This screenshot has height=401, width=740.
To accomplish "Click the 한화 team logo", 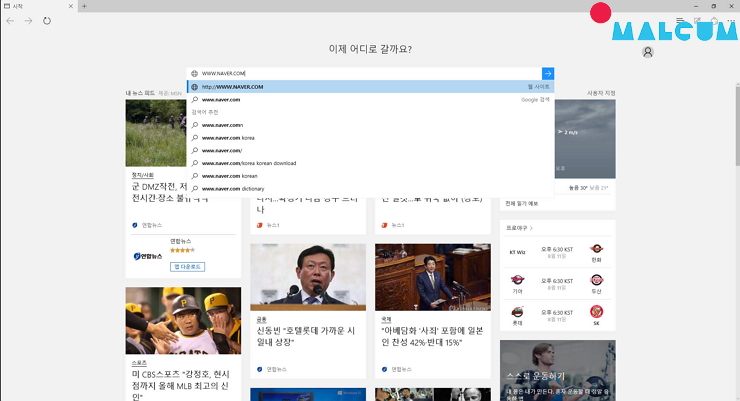I will coord(596,249).
